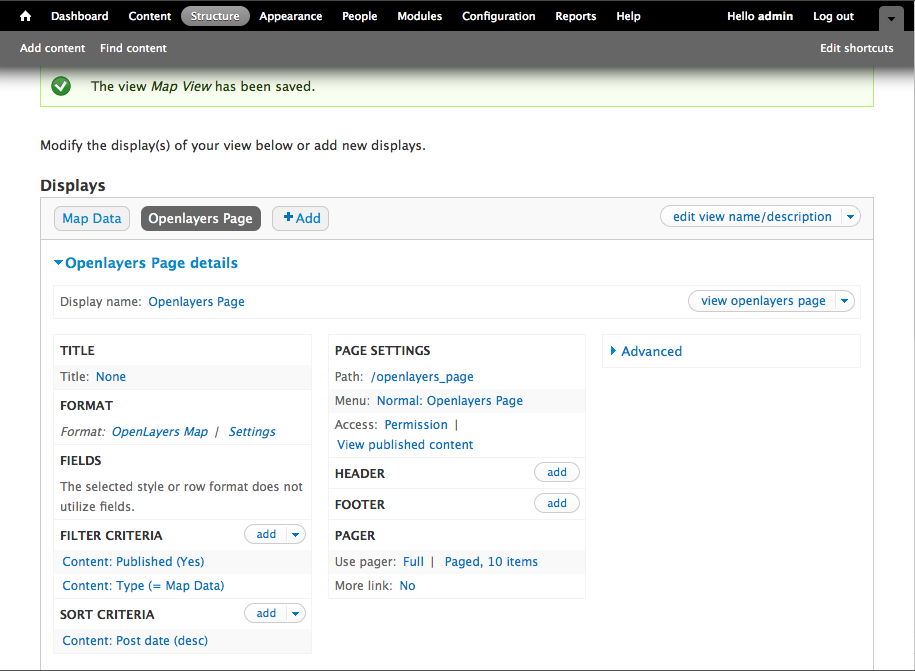This screenshot has height=671, width=915.
Task: Open dropdown beside edit view name/description
Action: tap(850, 217)
